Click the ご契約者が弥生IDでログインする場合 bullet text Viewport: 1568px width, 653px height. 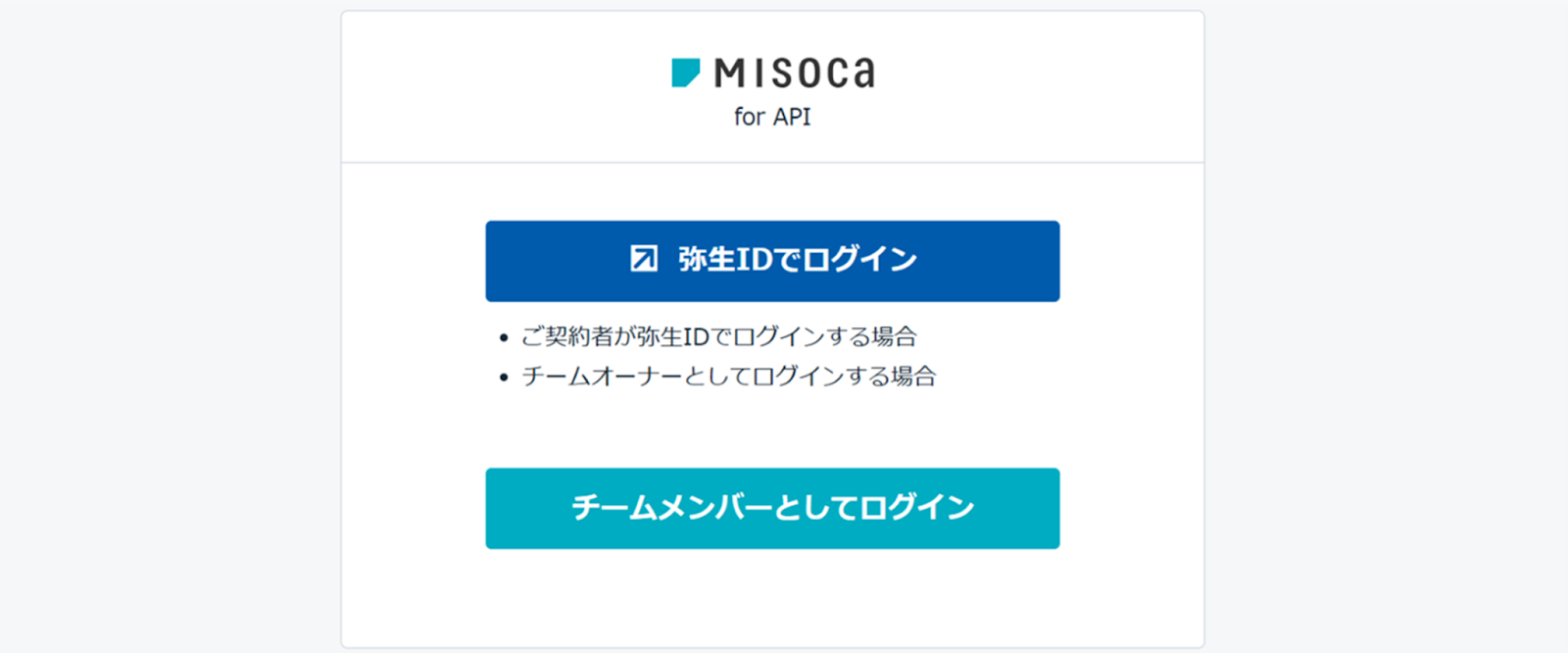pyautogui.click(x=718, y=336)
